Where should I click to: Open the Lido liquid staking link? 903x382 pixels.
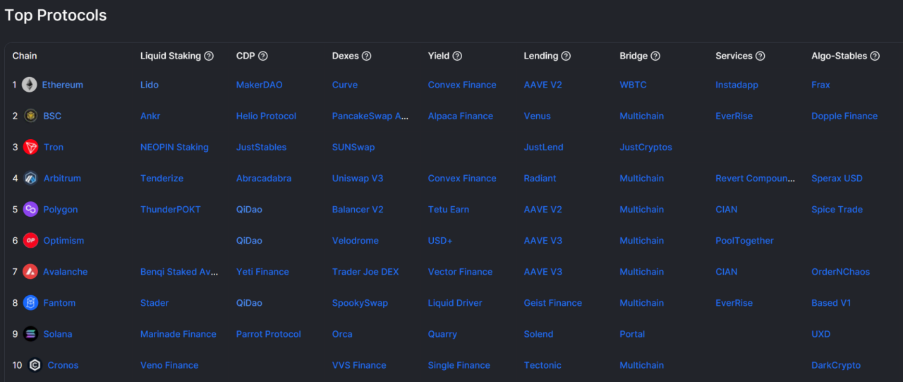[x=149, y=85]
